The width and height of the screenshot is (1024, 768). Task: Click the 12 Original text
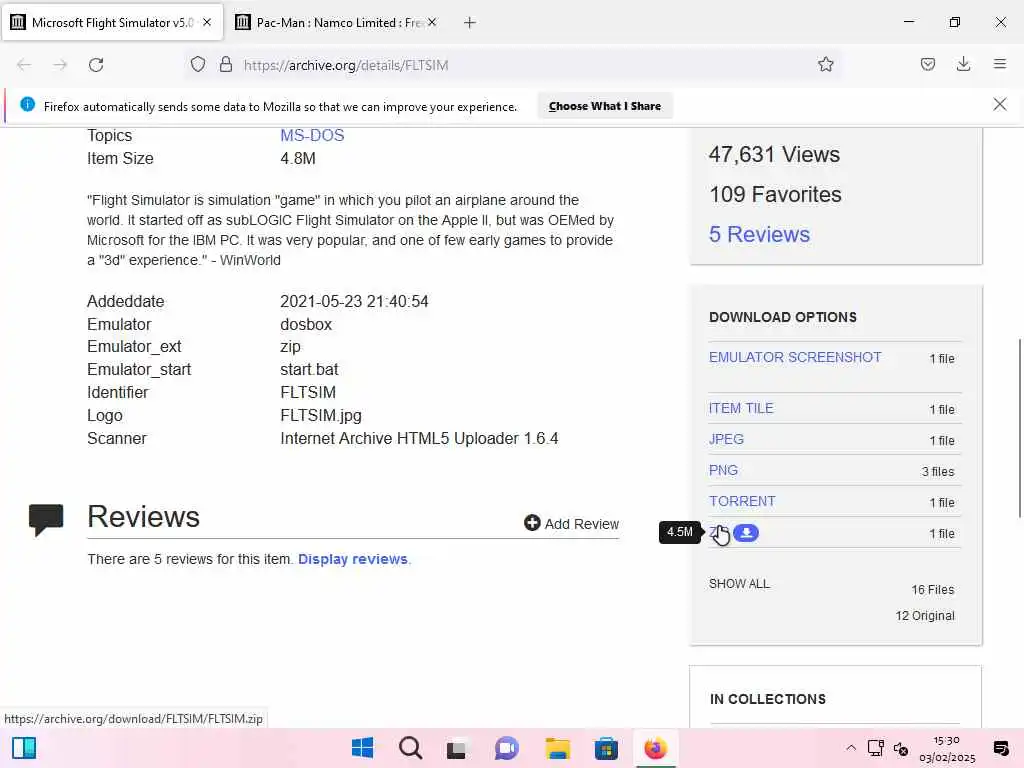pyautogui.click(x=925, y=616)
